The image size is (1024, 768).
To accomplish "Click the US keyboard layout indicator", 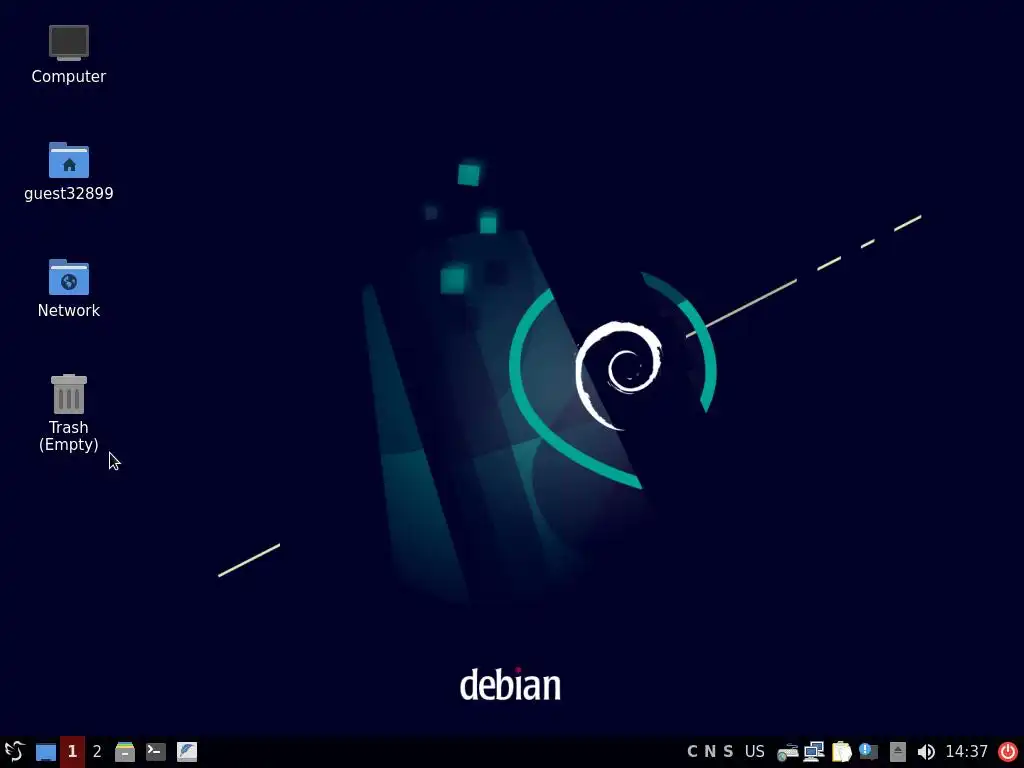I will 754,752.
